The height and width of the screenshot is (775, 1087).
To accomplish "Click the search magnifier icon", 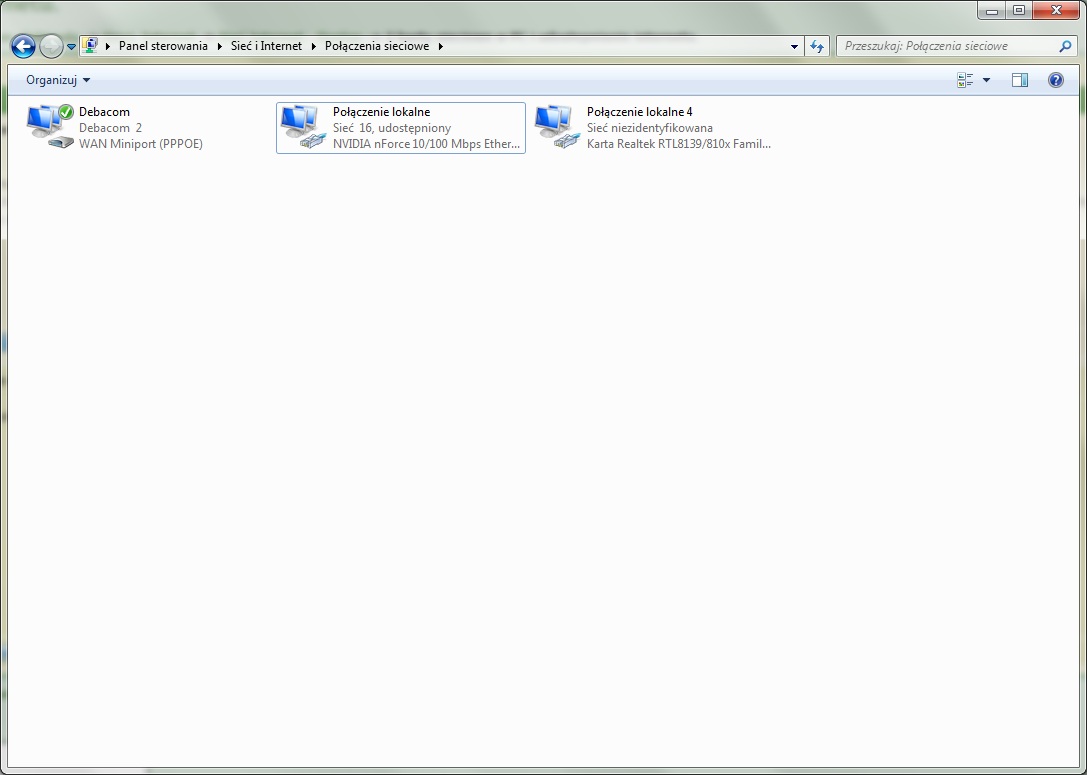I will coord(1065,46).
